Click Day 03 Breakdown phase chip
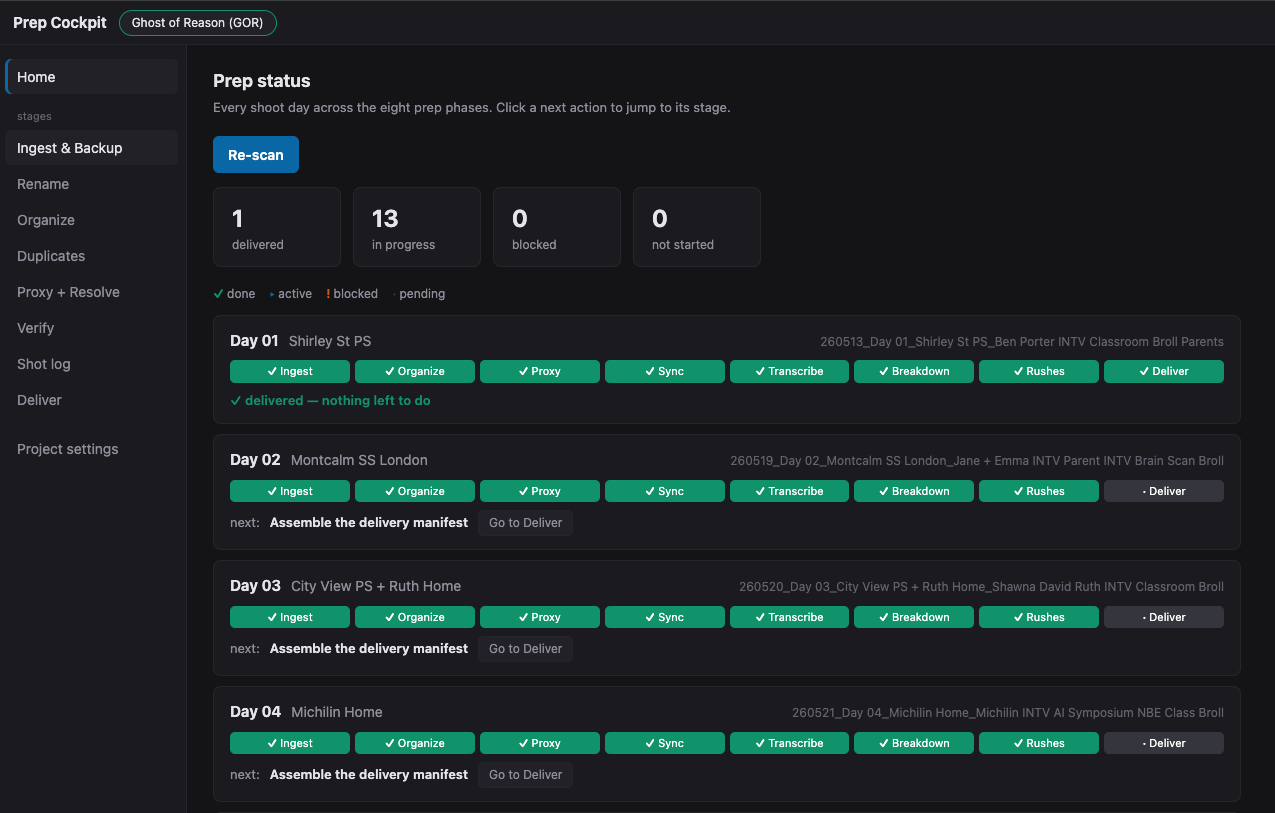This screenshot has width=1275, height=813. click(914, 617)
